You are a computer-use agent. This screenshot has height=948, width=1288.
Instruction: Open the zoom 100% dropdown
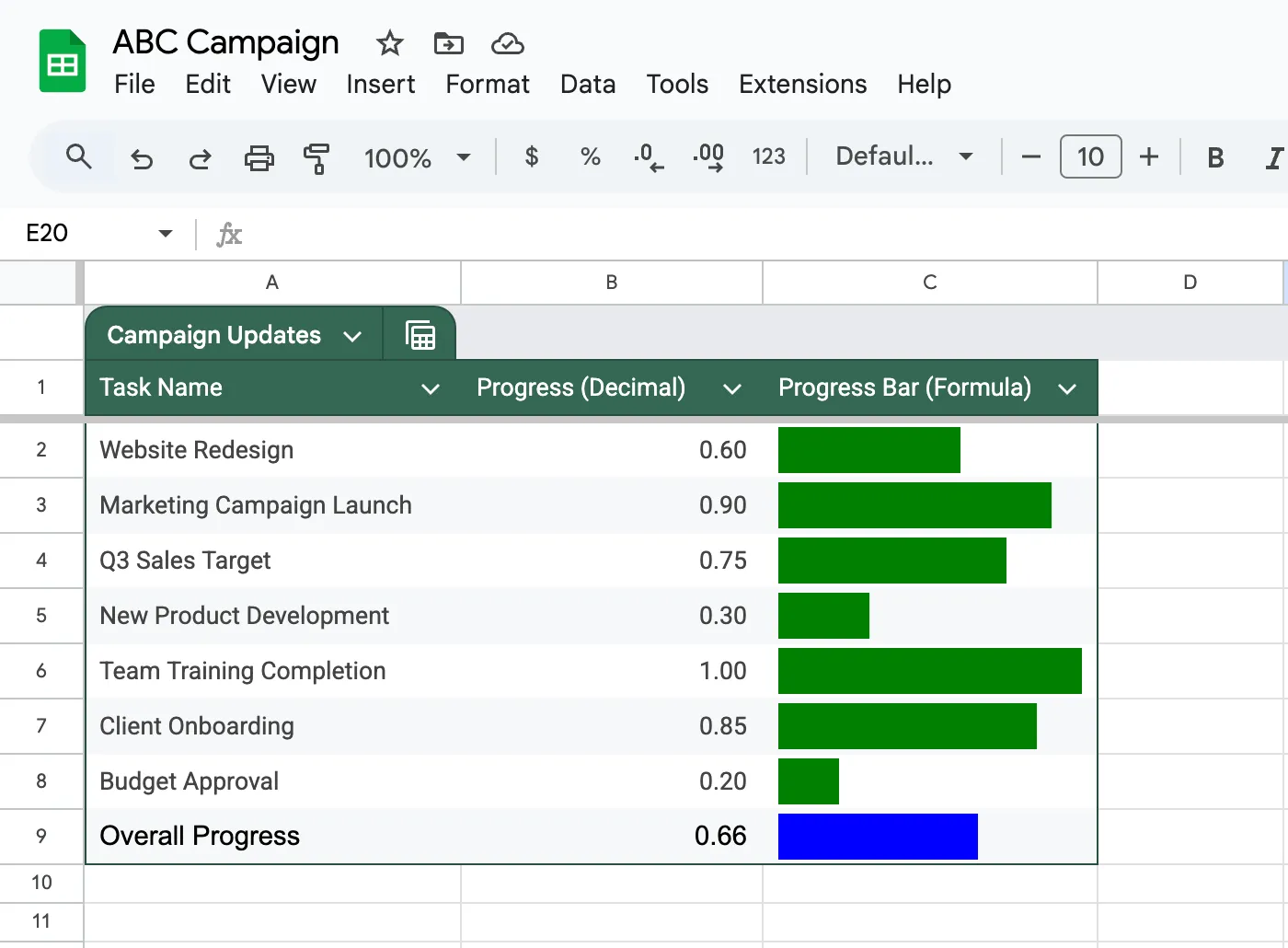pyautogui.click(x=417, y=158)
